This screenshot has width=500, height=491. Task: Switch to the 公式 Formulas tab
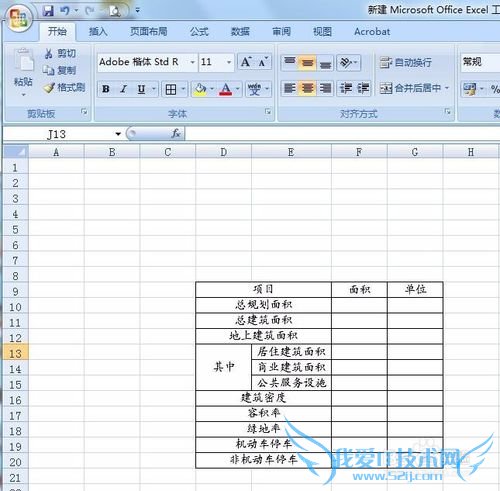199,32
